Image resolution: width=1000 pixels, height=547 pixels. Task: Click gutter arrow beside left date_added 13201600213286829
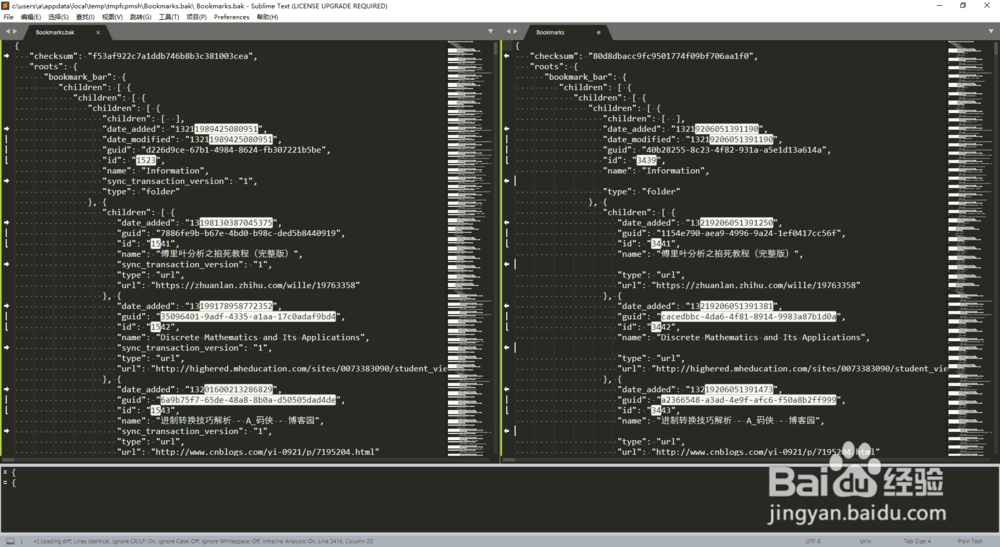click(x=6, y=389)
